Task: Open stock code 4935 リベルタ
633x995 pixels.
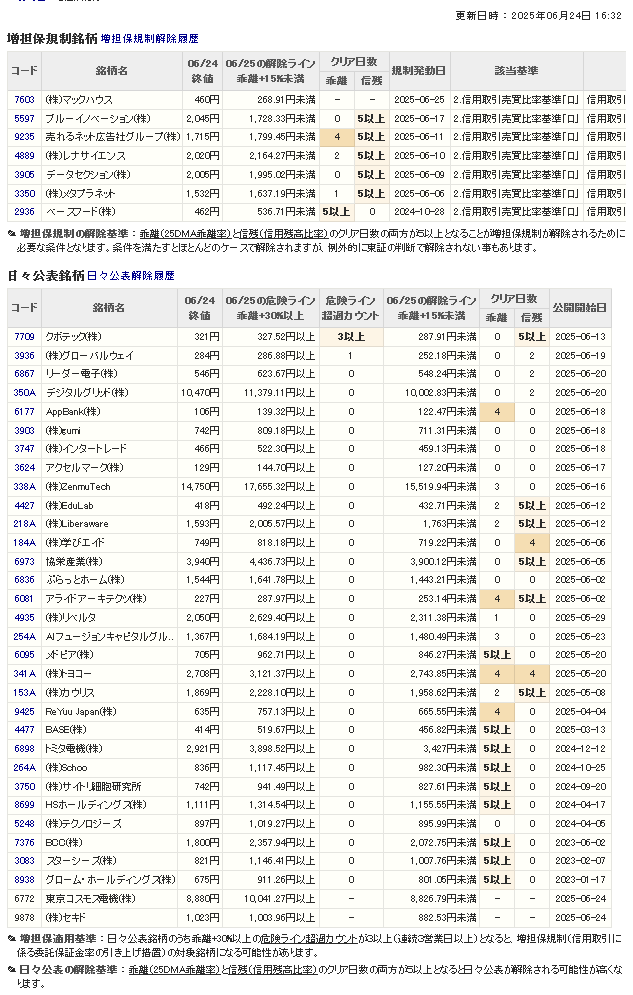Action: click(x=24, y=617)
